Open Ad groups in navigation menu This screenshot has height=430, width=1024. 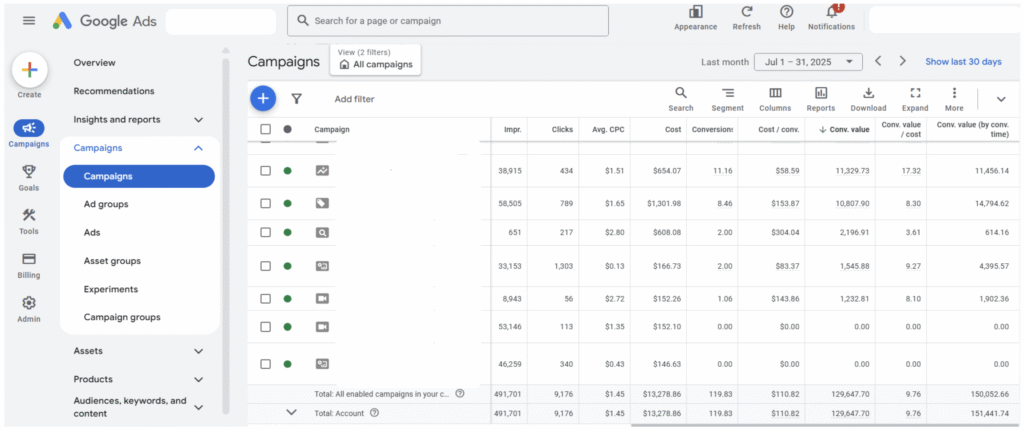[x=106, y=204]
